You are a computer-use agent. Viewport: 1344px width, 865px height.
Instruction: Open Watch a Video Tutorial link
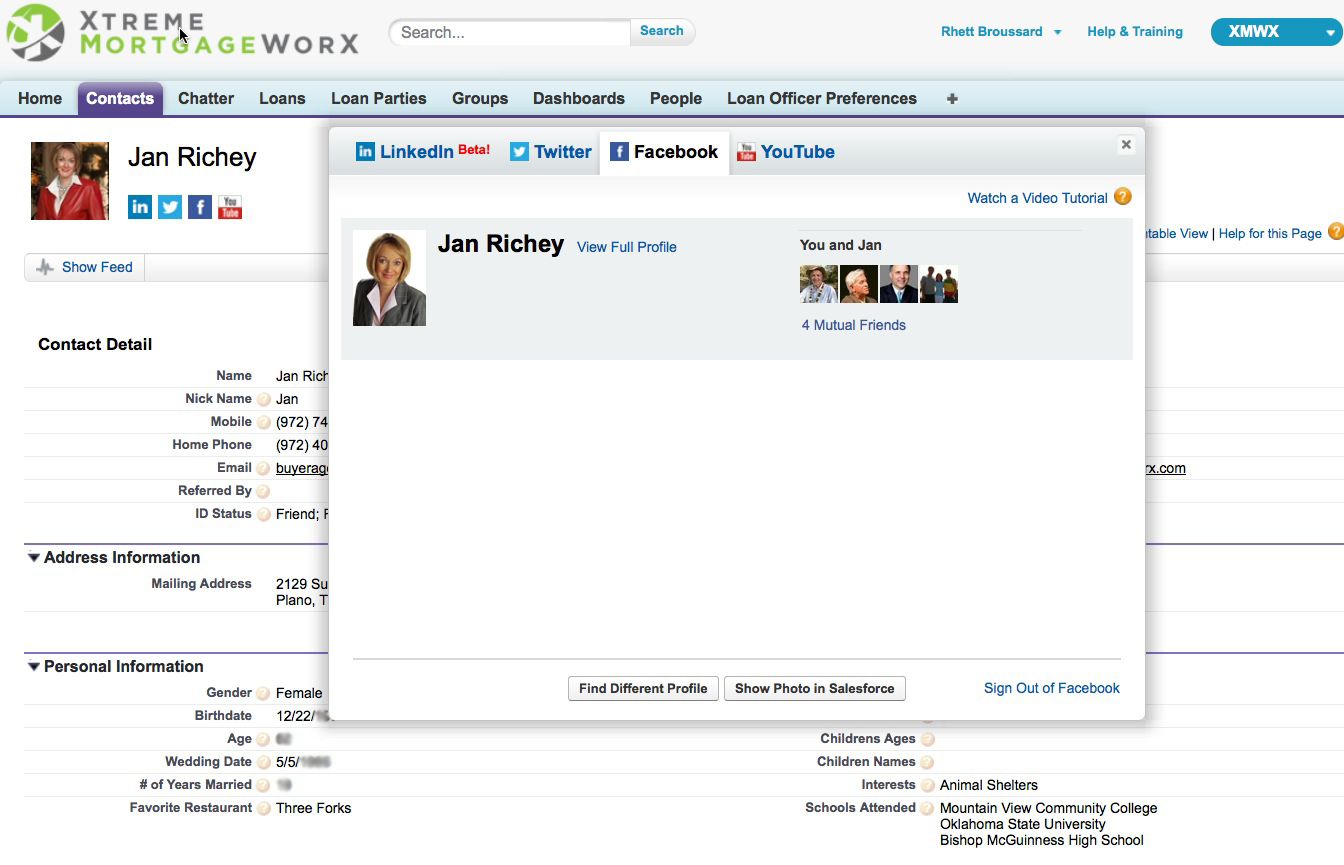1037,198
